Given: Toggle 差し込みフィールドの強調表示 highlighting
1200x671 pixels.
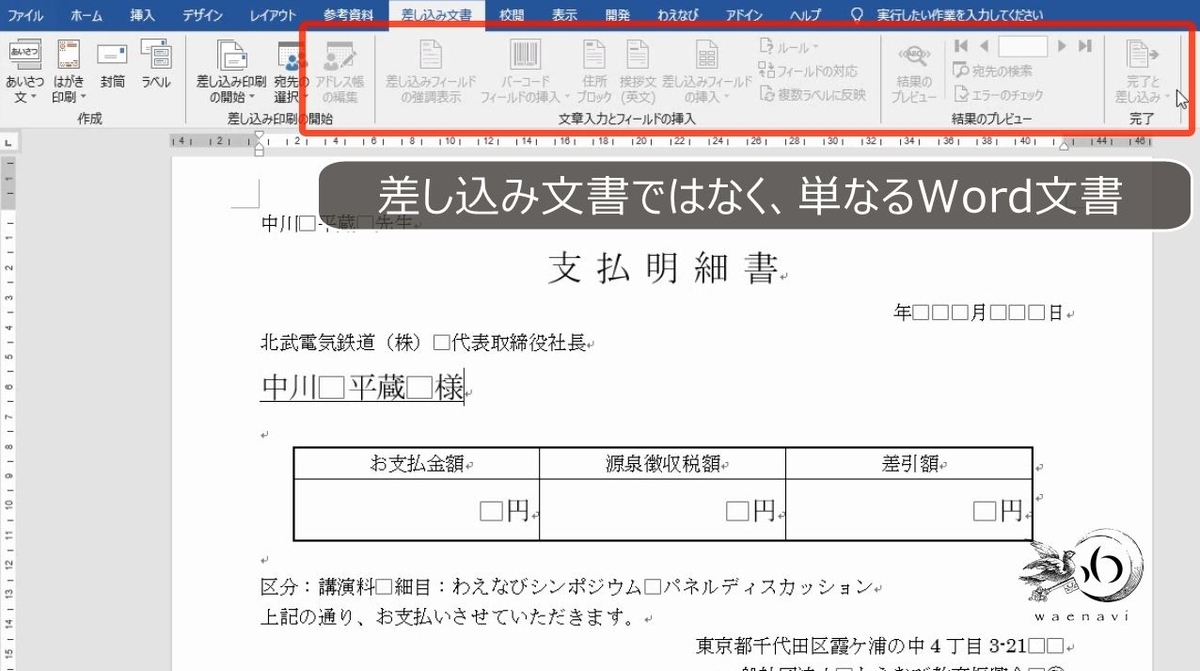Looking at the screenshot, I should point(430,70).
